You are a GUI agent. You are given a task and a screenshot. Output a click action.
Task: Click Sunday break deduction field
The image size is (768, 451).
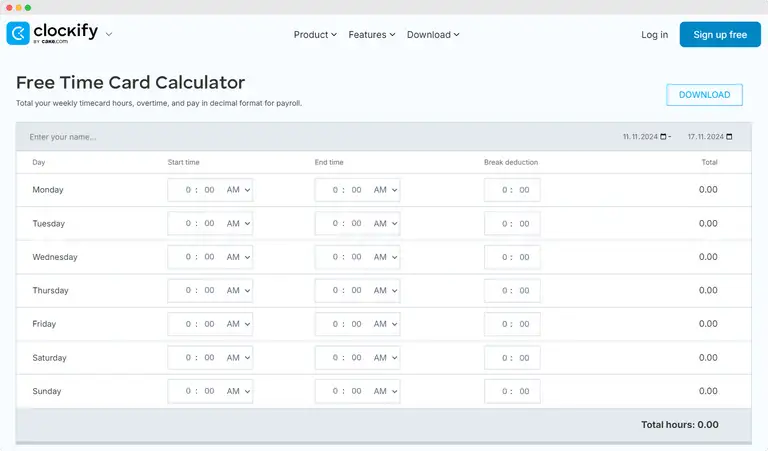pyautogui.click(x=512, y=391)
